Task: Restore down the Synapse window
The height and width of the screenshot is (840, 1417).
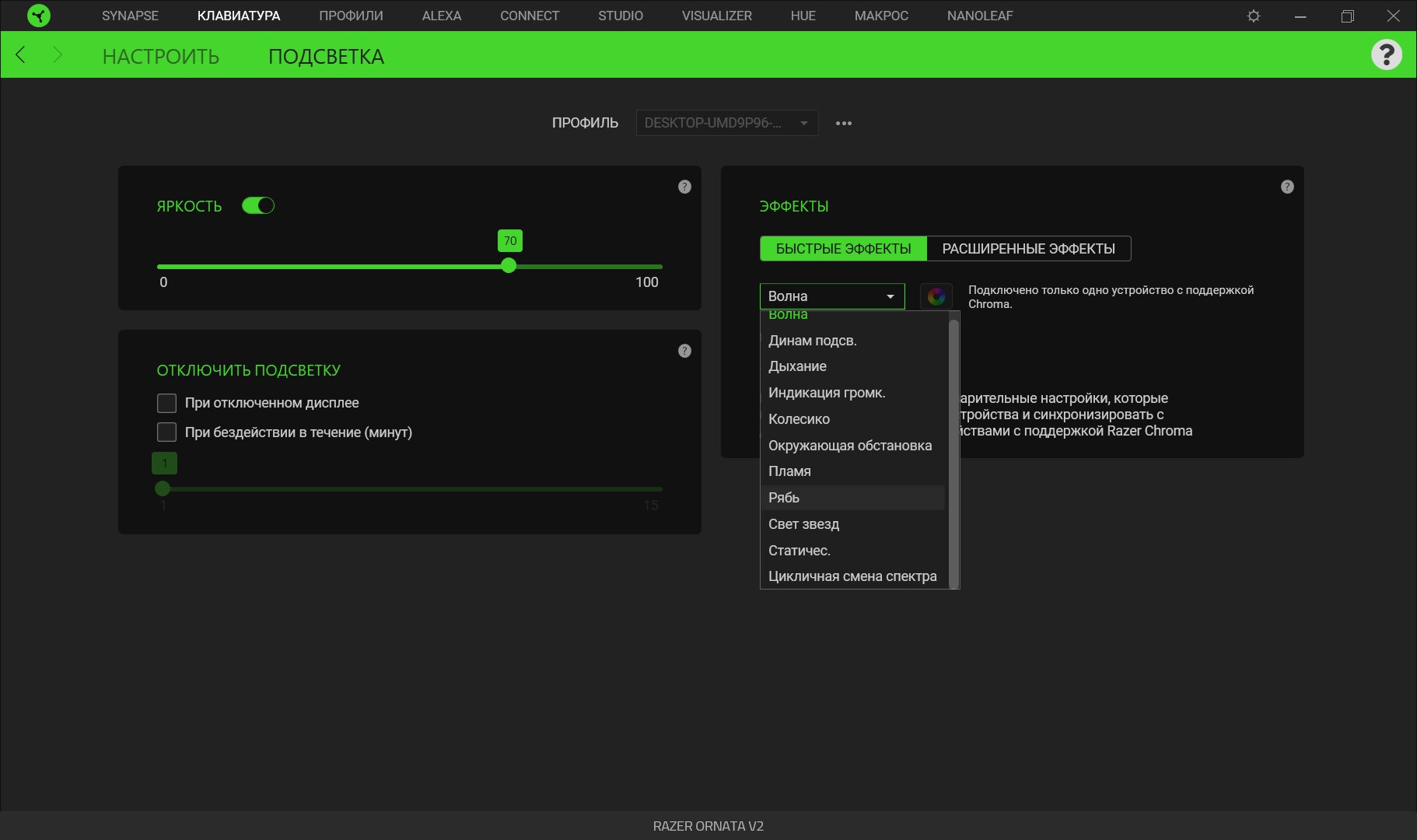Action: pos(1348,16)
